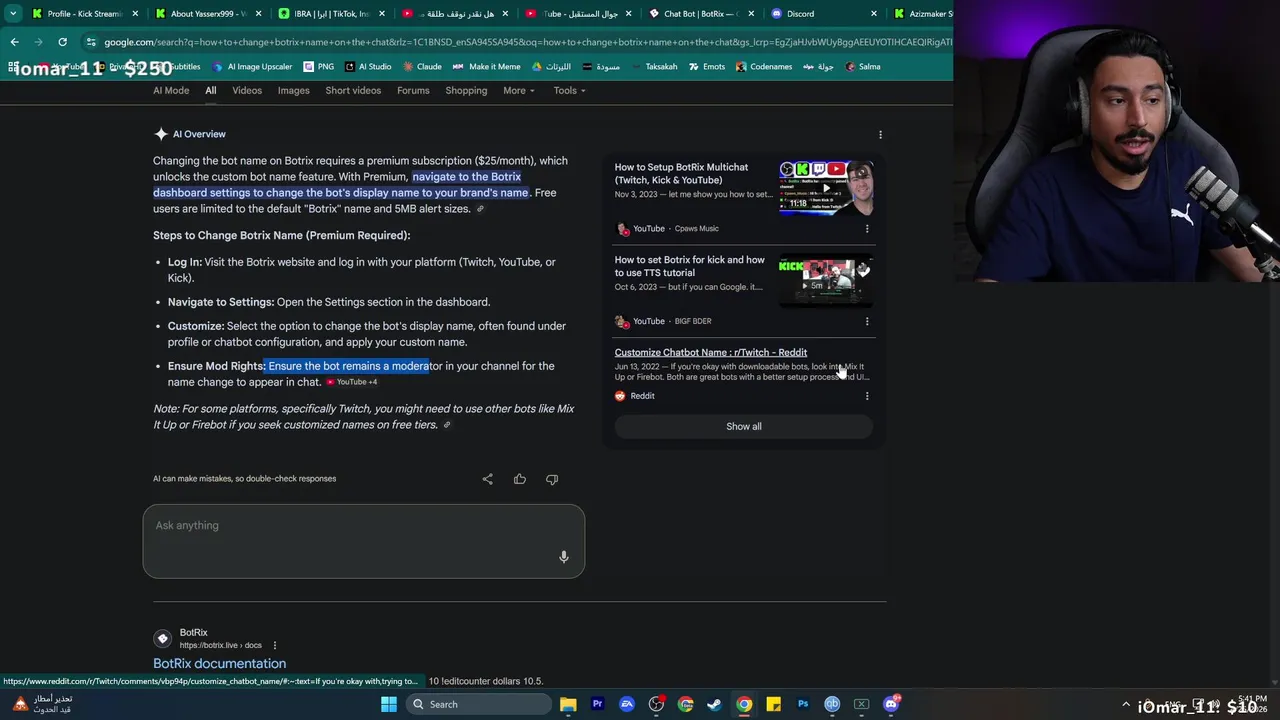Open options for botrix.live result
1280x720 pixels.
(x=275, y=646)
